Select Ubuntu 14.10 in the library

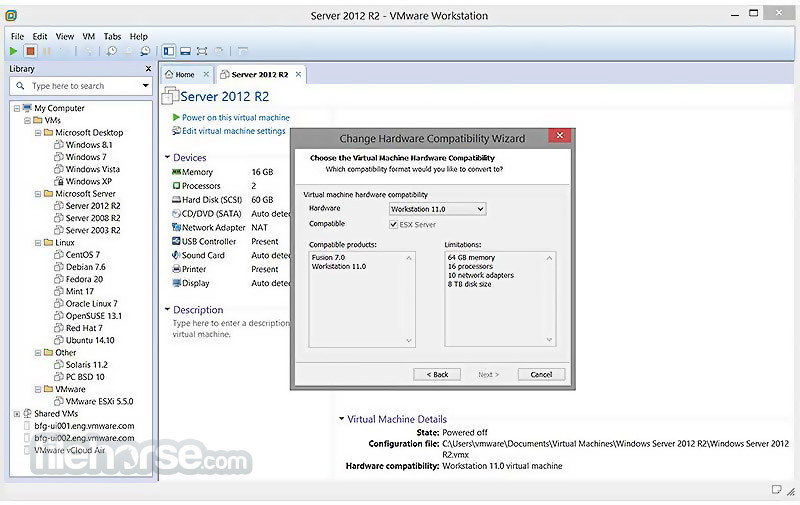(90, 340)
